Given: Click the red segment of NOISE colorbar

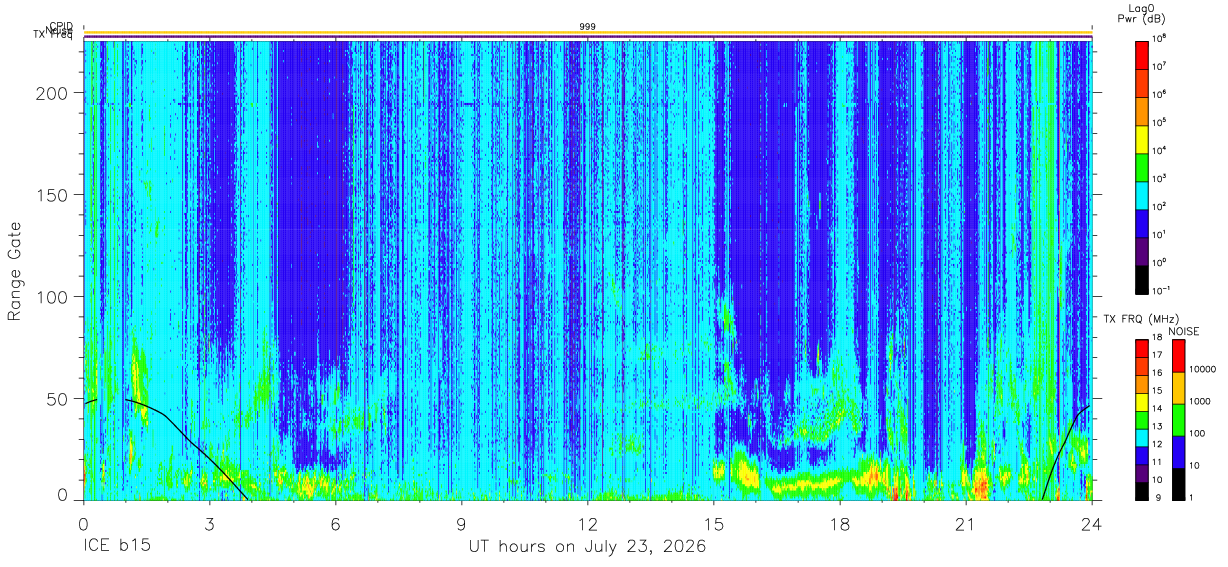Looking at the screenshot, I should coord(1178,356).
